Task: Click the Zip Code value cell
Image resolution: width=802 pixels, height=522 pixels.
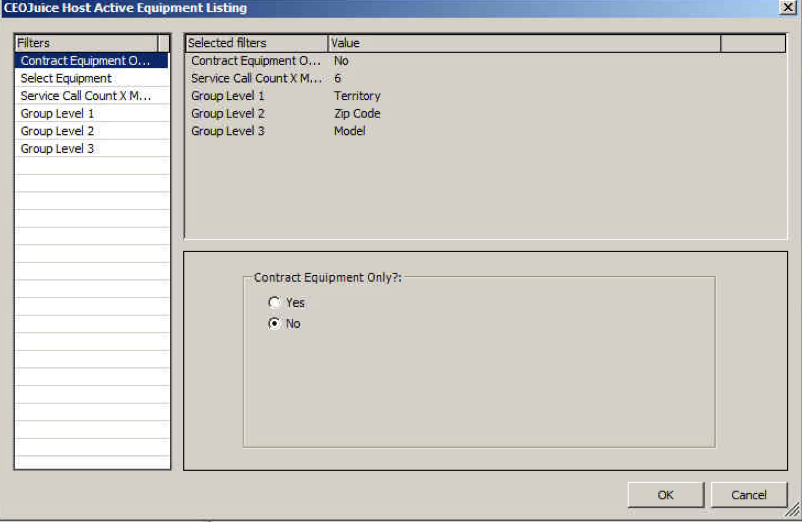Action: click(357, 114)
